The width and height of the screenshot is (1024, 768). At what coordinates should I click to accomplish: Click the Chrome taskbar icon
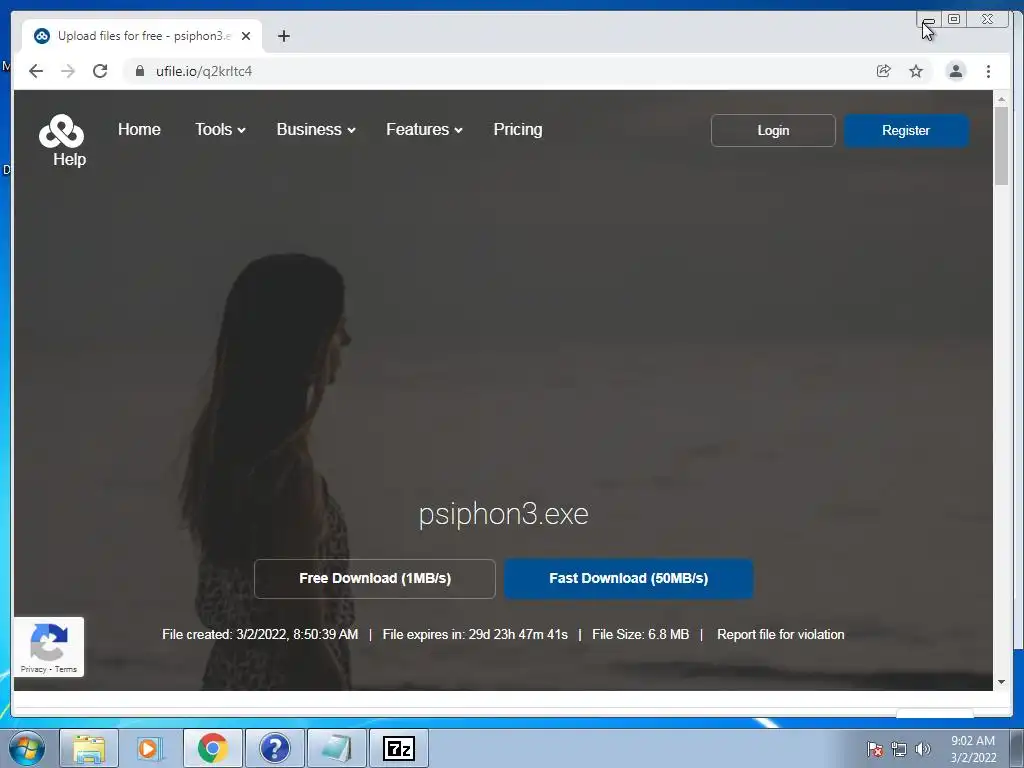click(212, 748)
